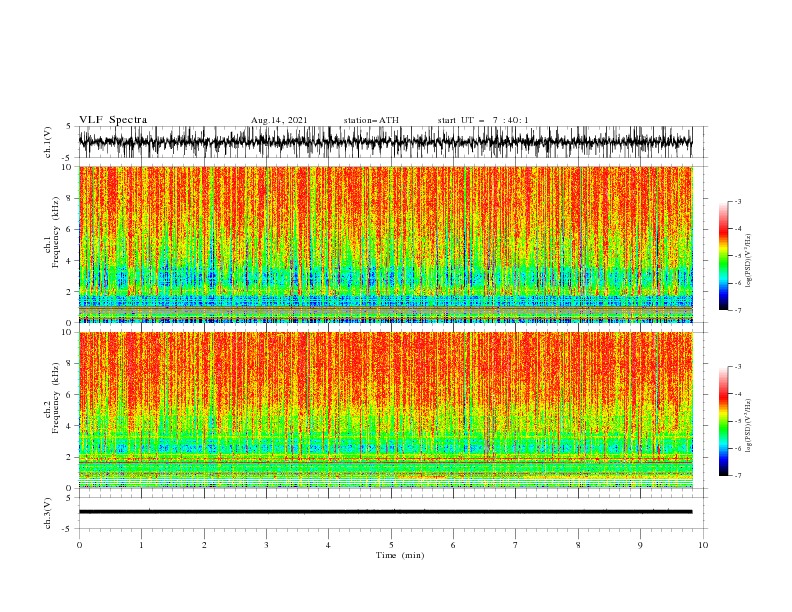Click the "-7" label on ch.2 color bar

[x=737, y=476]
